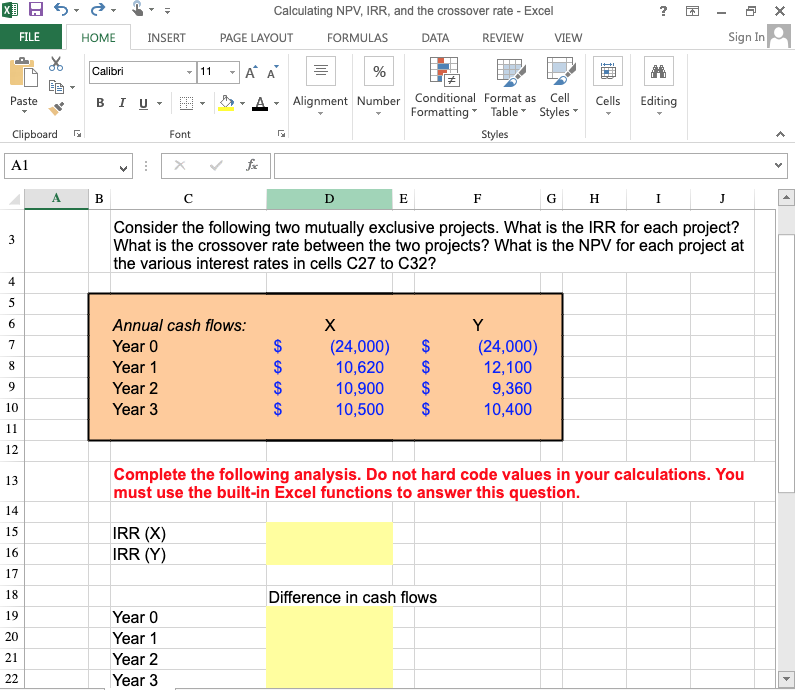Toggle Bold formatting
Image resolution: width=795 pixels, height=690 pixels.
[100, 103]
